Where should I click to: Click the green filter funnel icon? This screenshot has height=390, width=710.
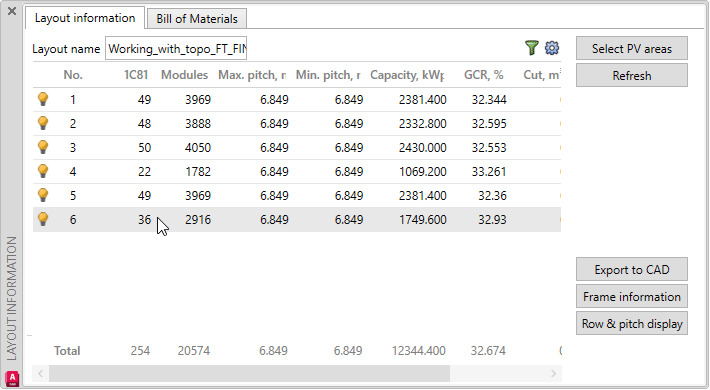coord(532,48)
